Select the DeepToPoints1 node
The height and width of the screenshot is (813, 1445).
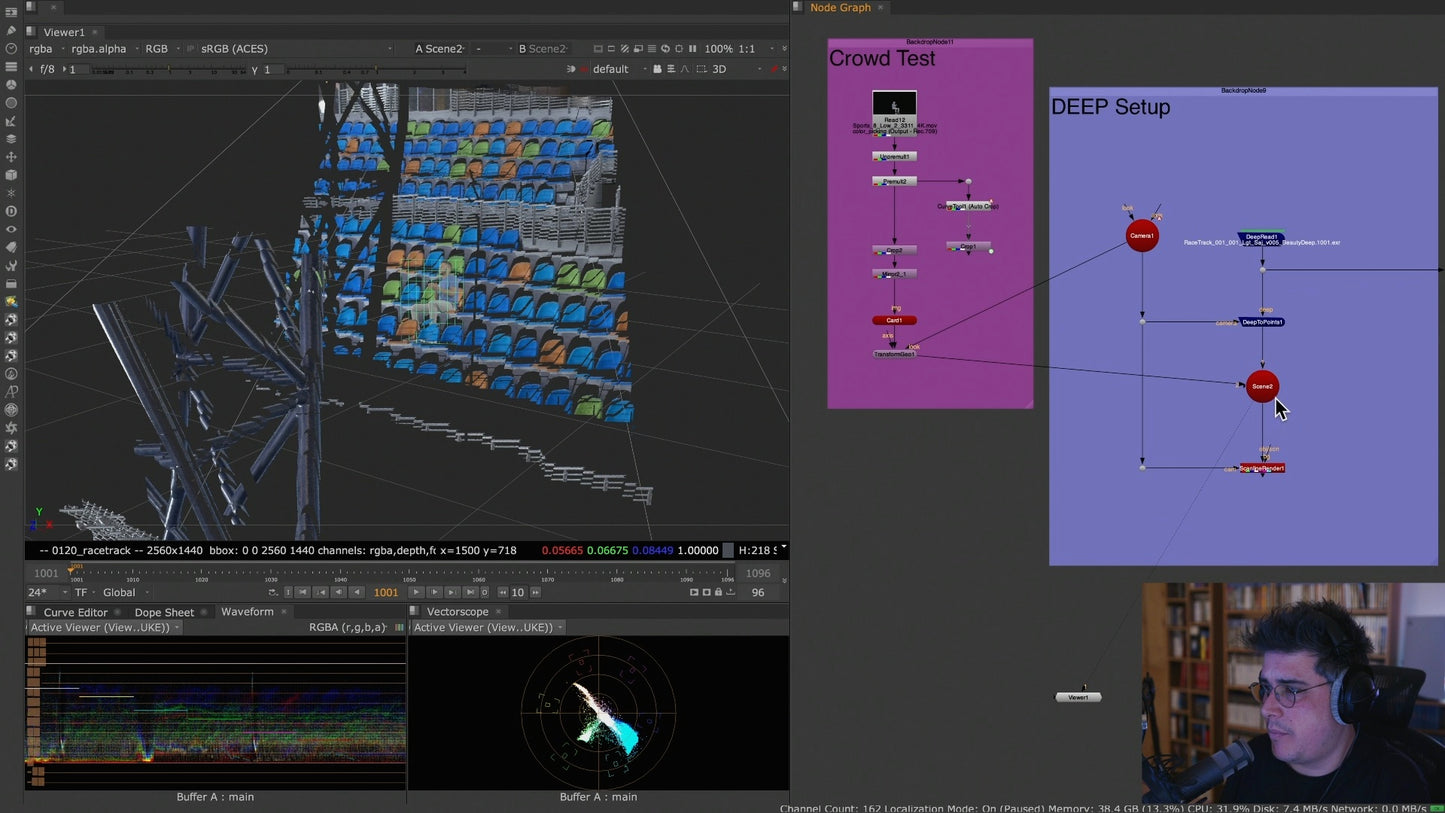1261,322
